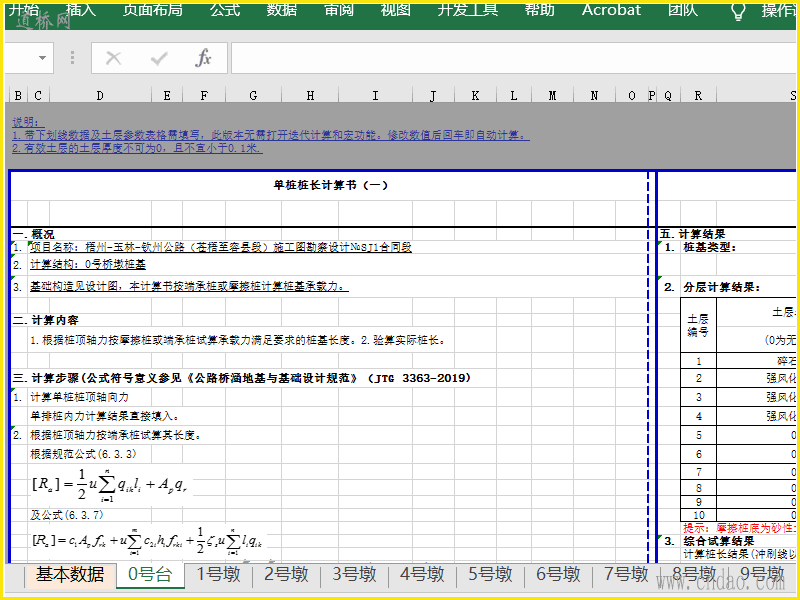
Task: Select column I header
Action: [x=376, y=95]
